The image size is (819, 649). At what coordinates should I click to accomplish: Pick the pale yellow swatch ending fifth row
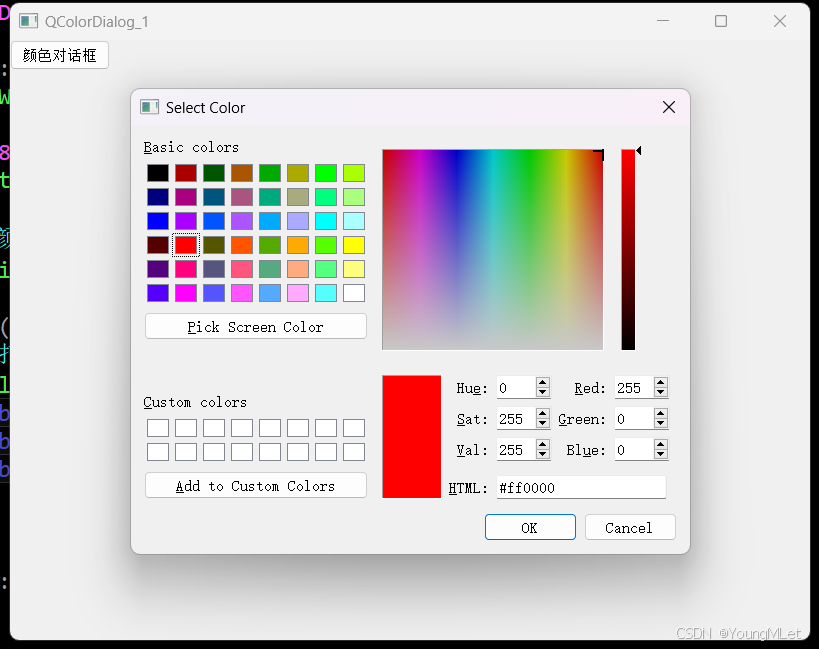pyautogui.click(x=354, y=269)
